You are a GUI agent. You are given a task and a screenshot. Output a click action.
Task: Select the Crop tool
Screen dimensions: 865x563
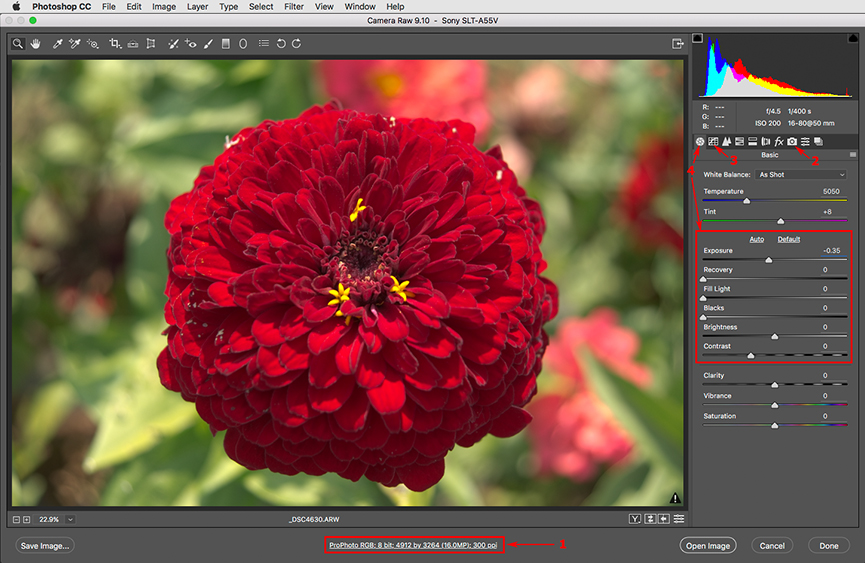click(115, 44)
